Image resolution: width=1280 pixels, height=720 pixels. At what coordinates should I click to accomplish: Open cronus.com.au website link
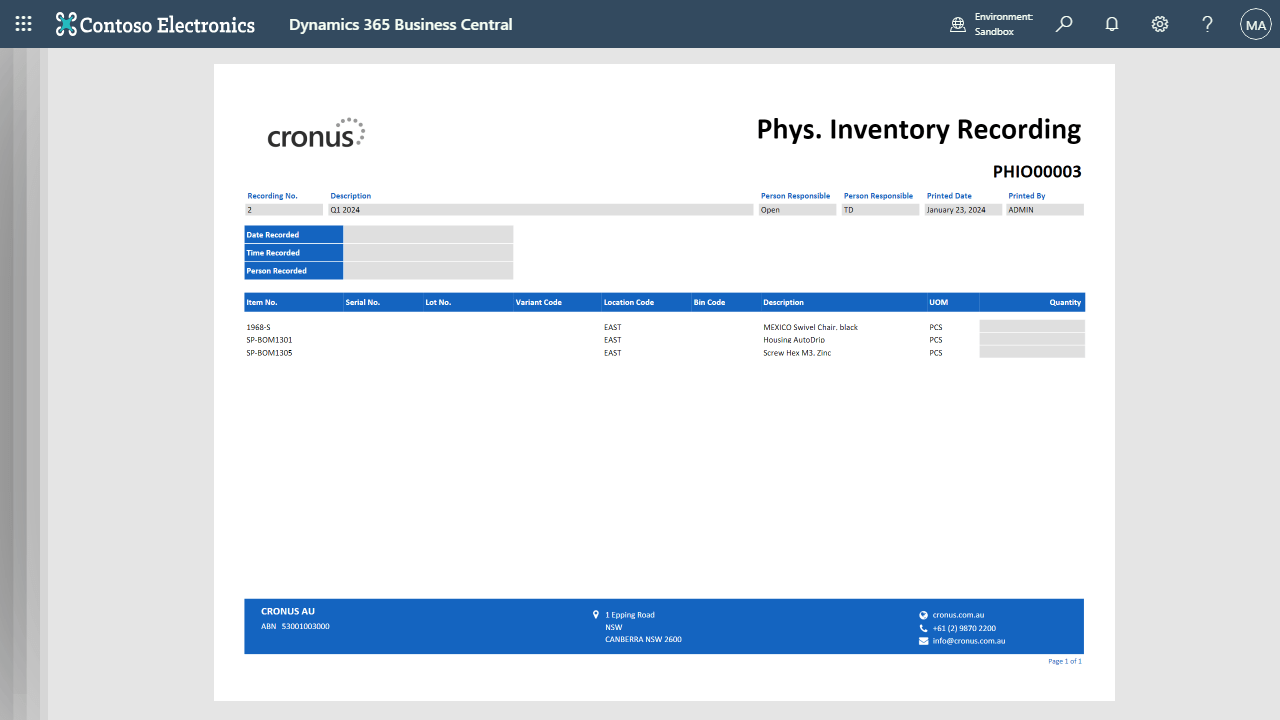958,615
